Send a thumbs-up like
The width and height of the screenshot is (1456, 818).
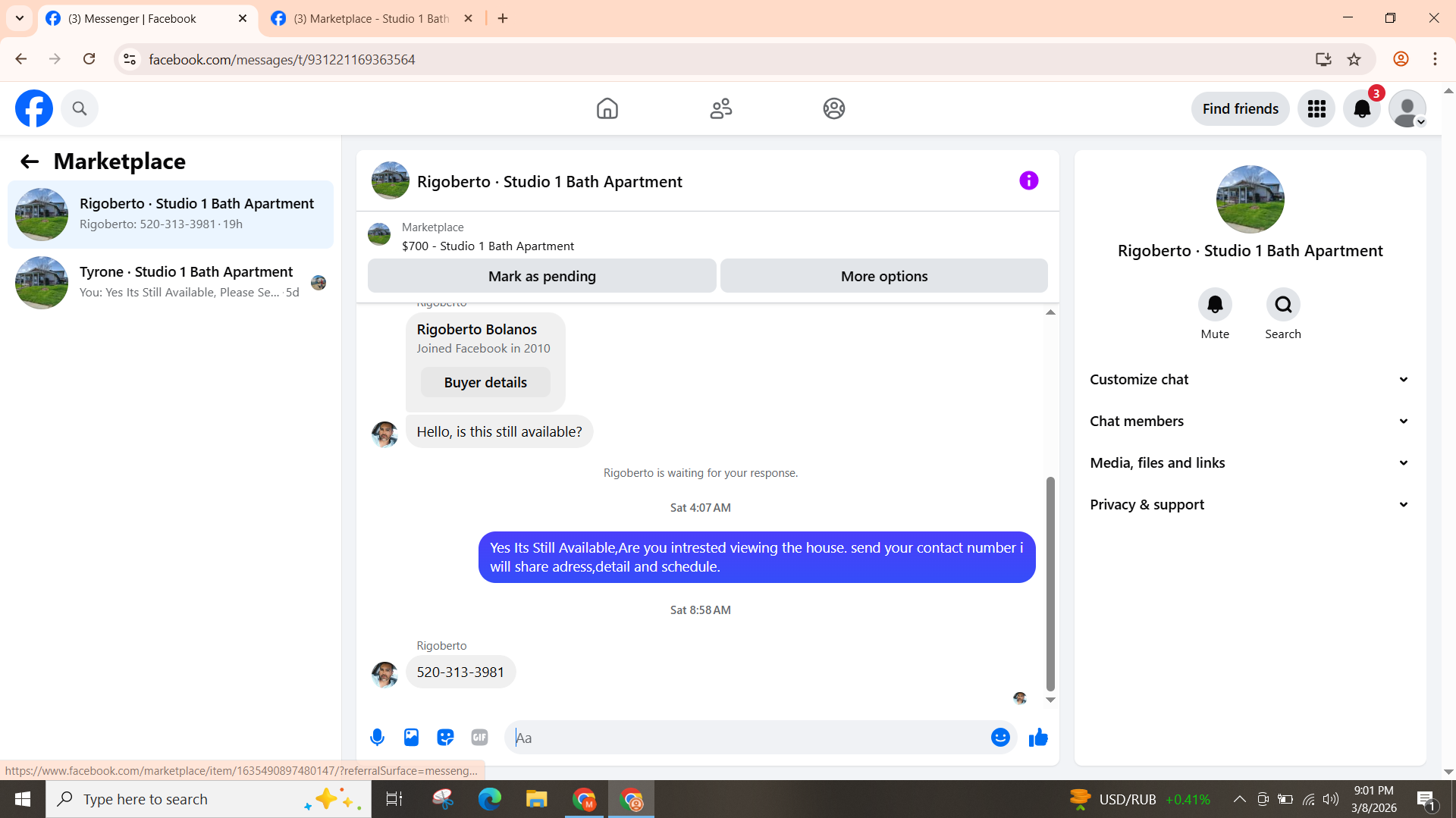(1038, 738)
